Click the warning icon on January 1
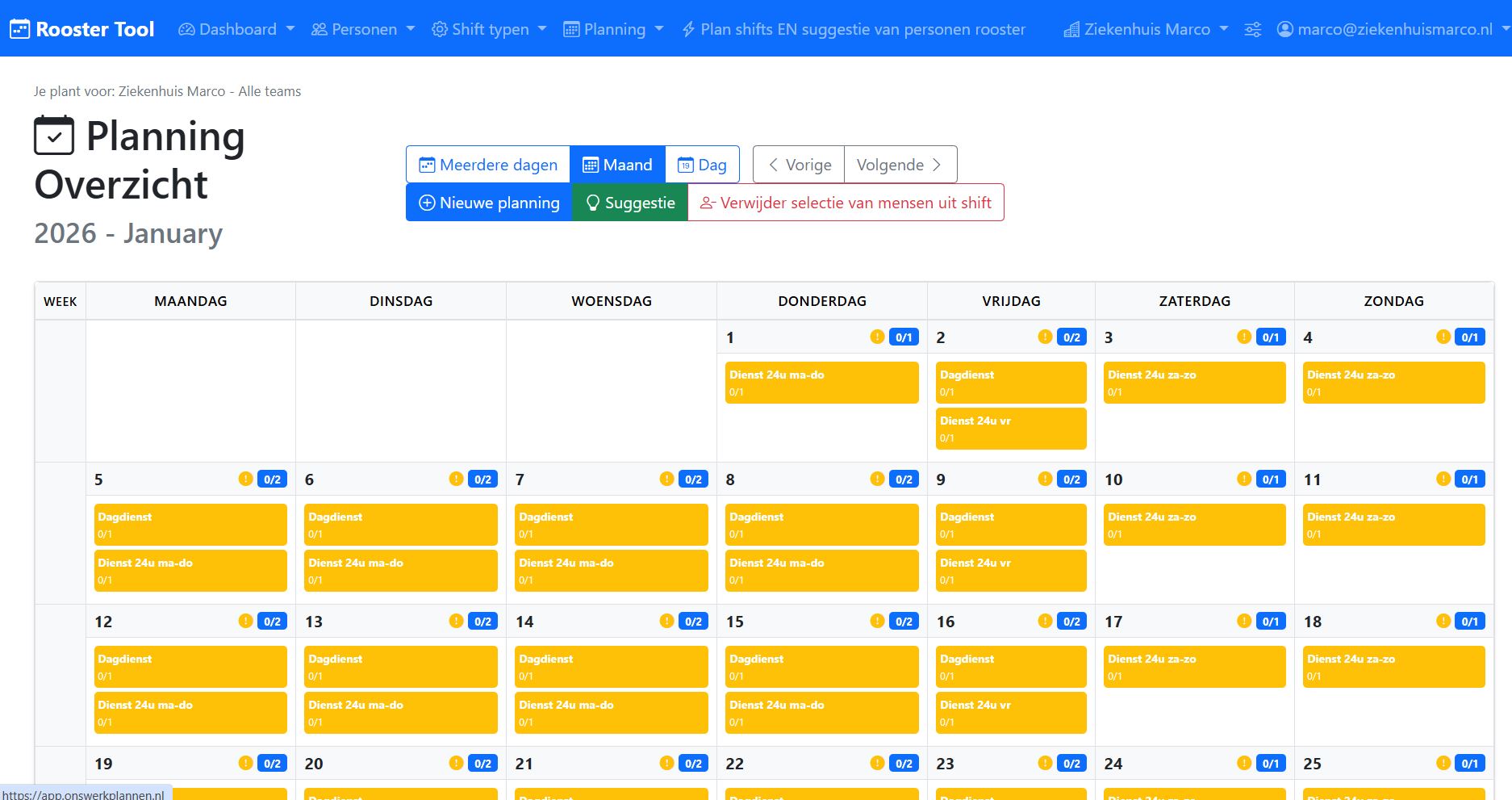Screen dimensions: 1512x800 [x=876, y=337]
